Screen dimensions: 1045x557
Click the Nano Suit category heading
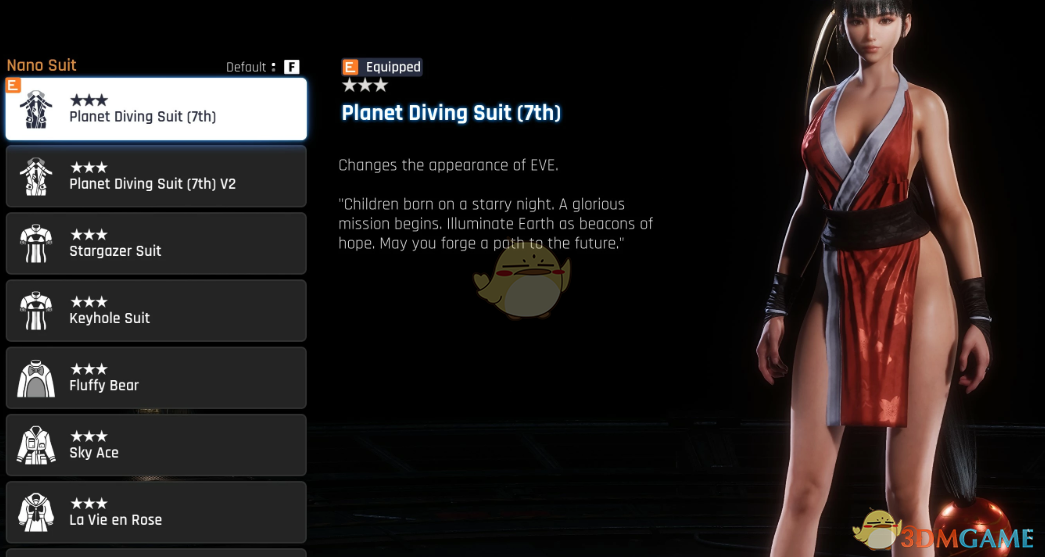click(41, 65)
